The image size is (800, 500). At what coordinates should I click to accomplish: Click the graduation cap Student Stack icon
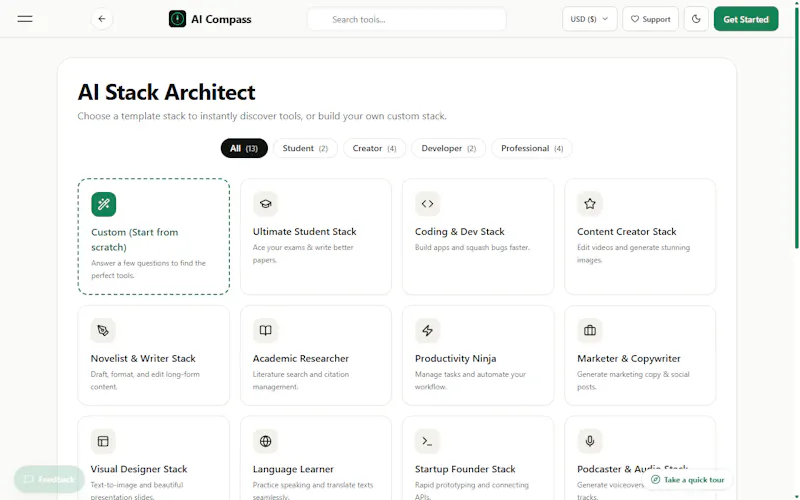[x=265, y=204]
